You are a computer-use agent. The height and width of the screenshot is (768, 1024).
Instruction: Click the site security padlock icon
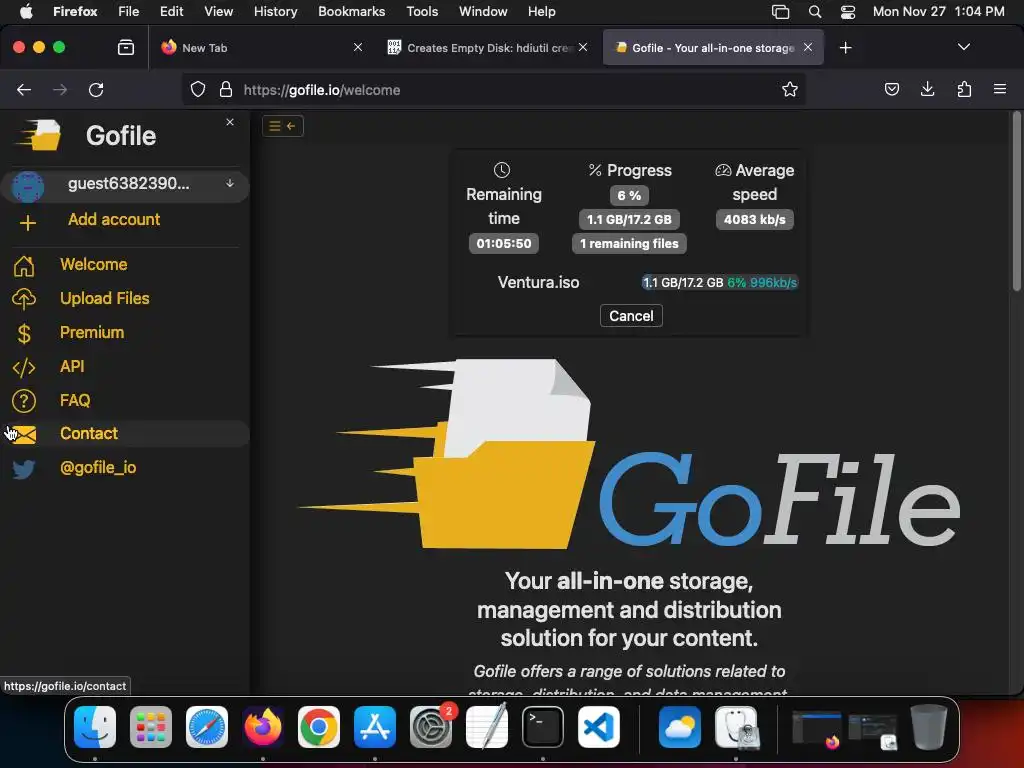[226, 89]
